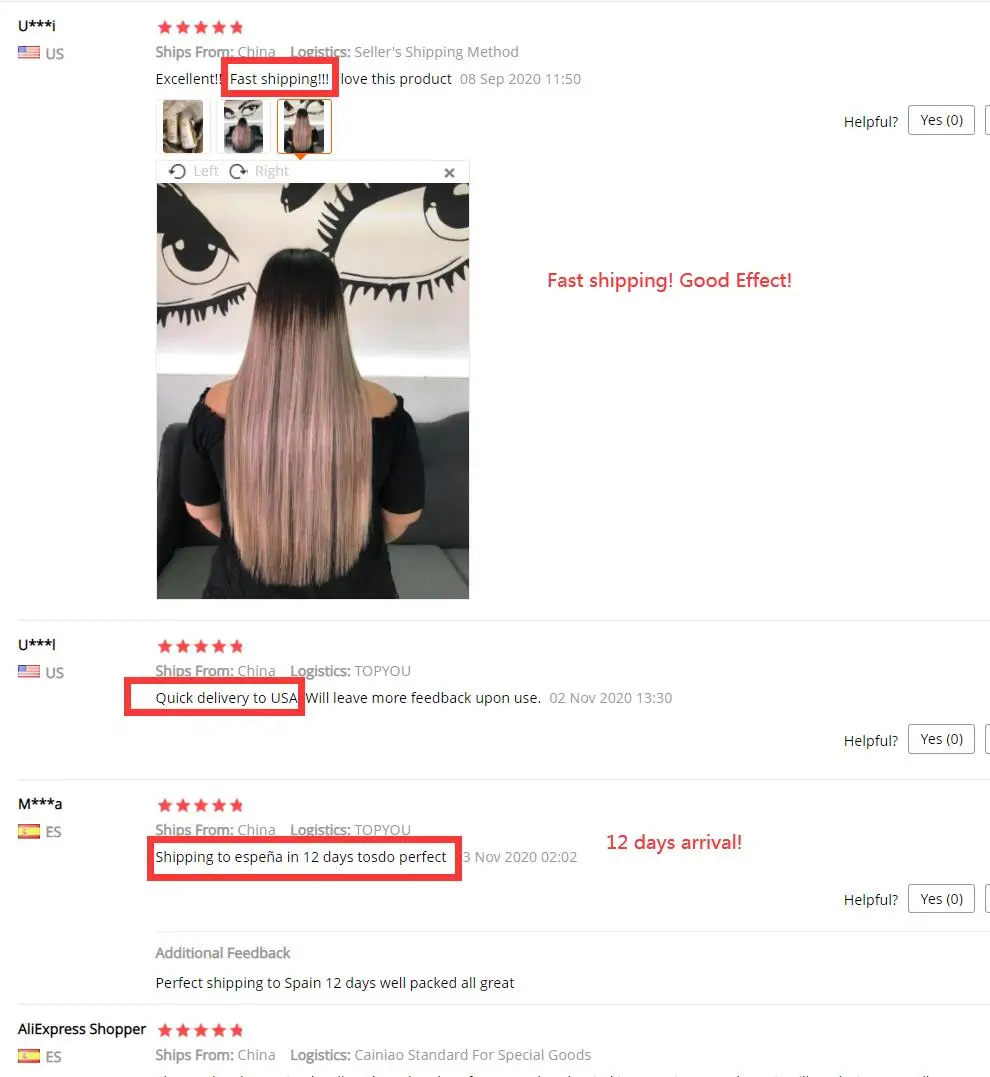Click reviewer name M***a
990x1077 pixels.
40,804
